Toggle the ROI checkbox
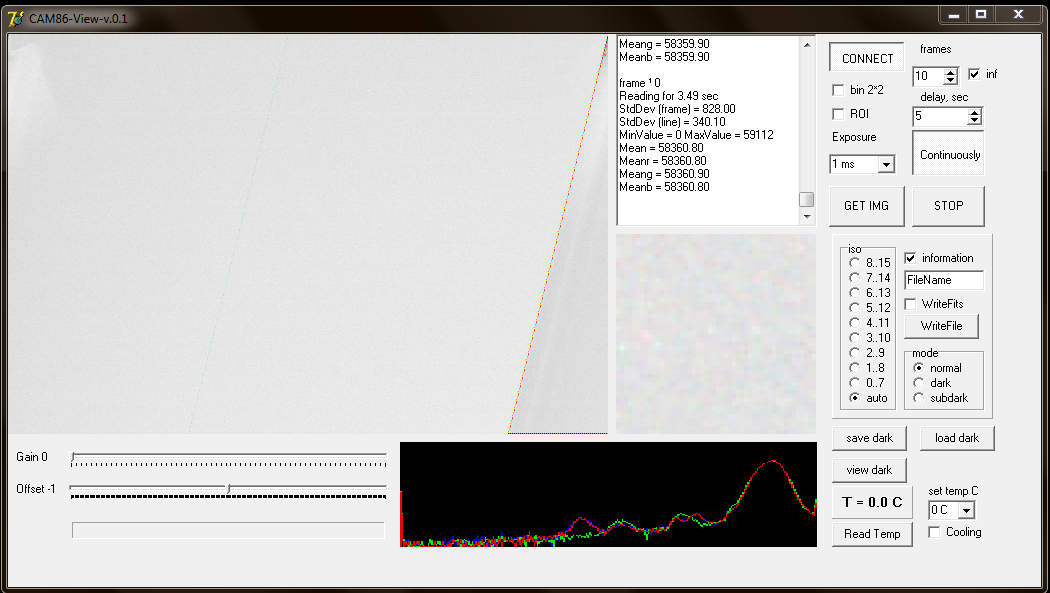Screen dimensions: 1050x593 tap(838, 114)
